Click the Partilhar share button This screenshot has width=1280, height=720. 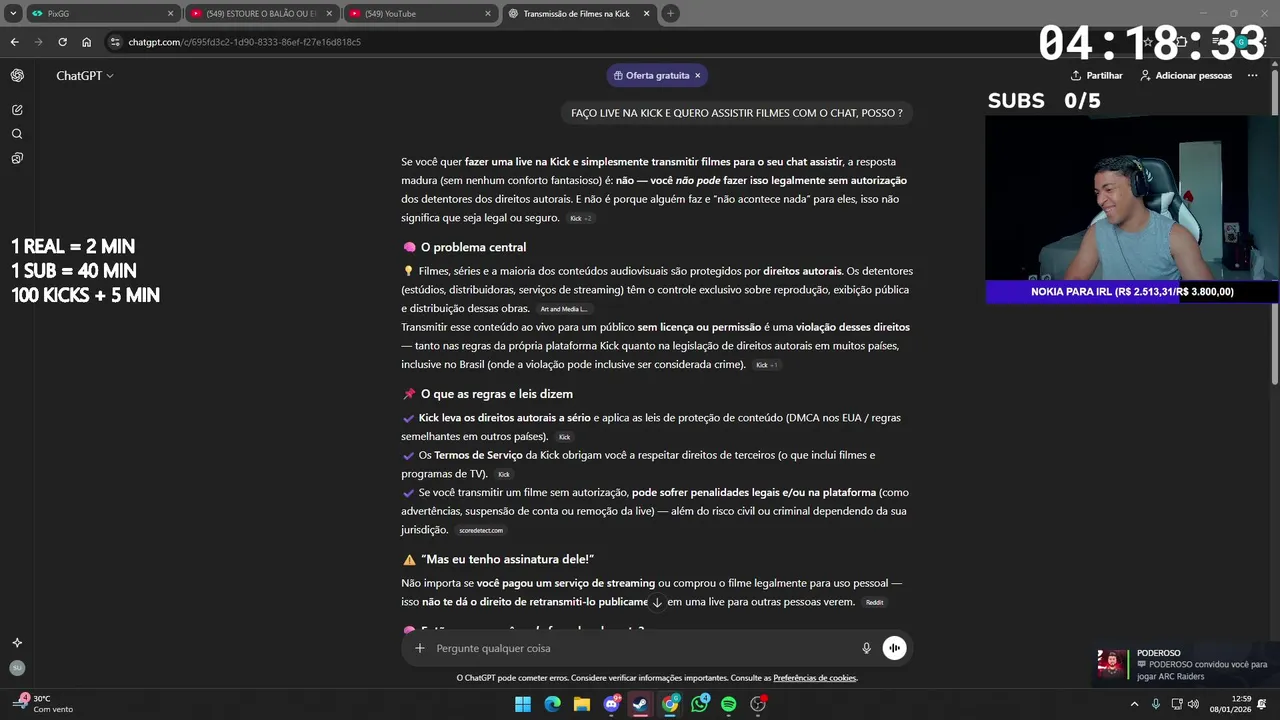pos(1096,75)
